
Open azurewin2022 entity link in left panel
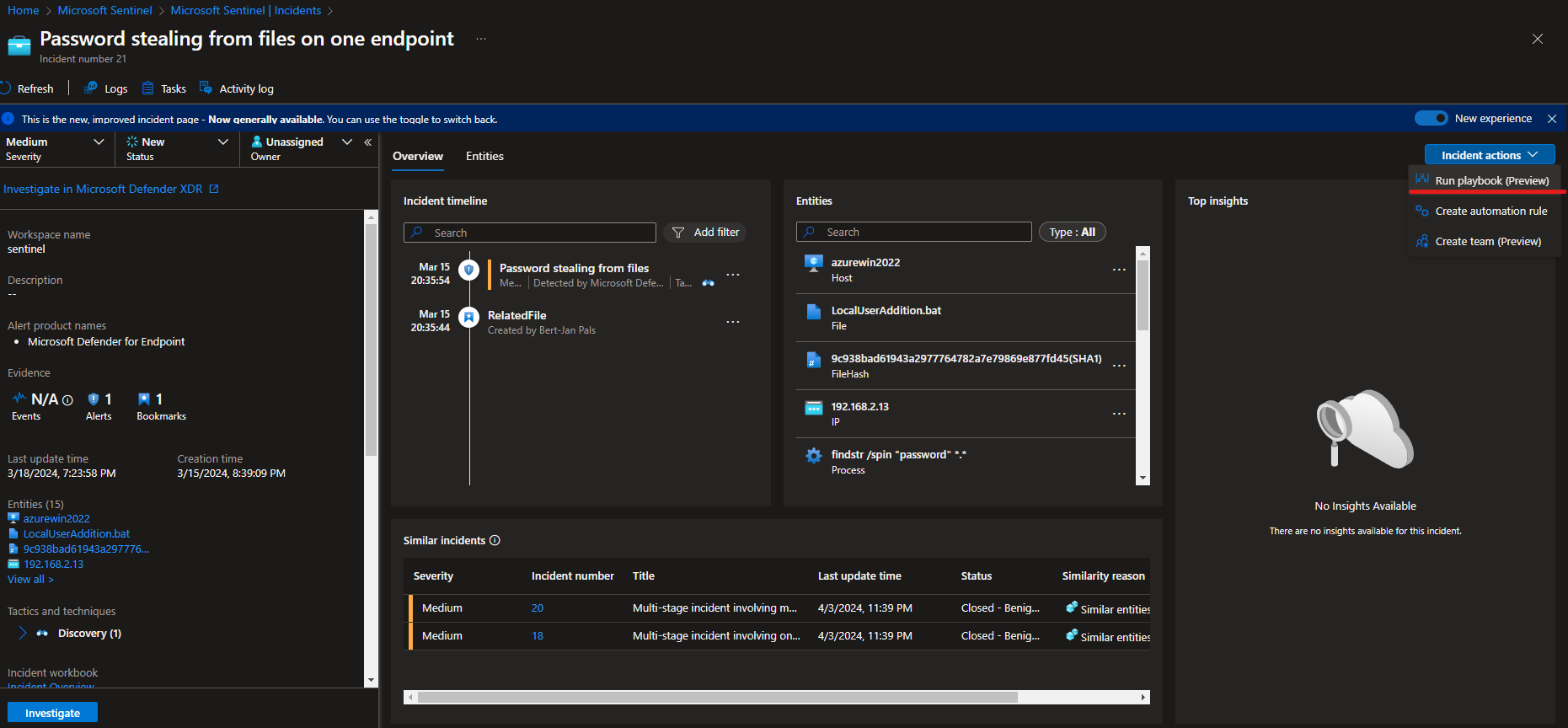click(56, 518)
